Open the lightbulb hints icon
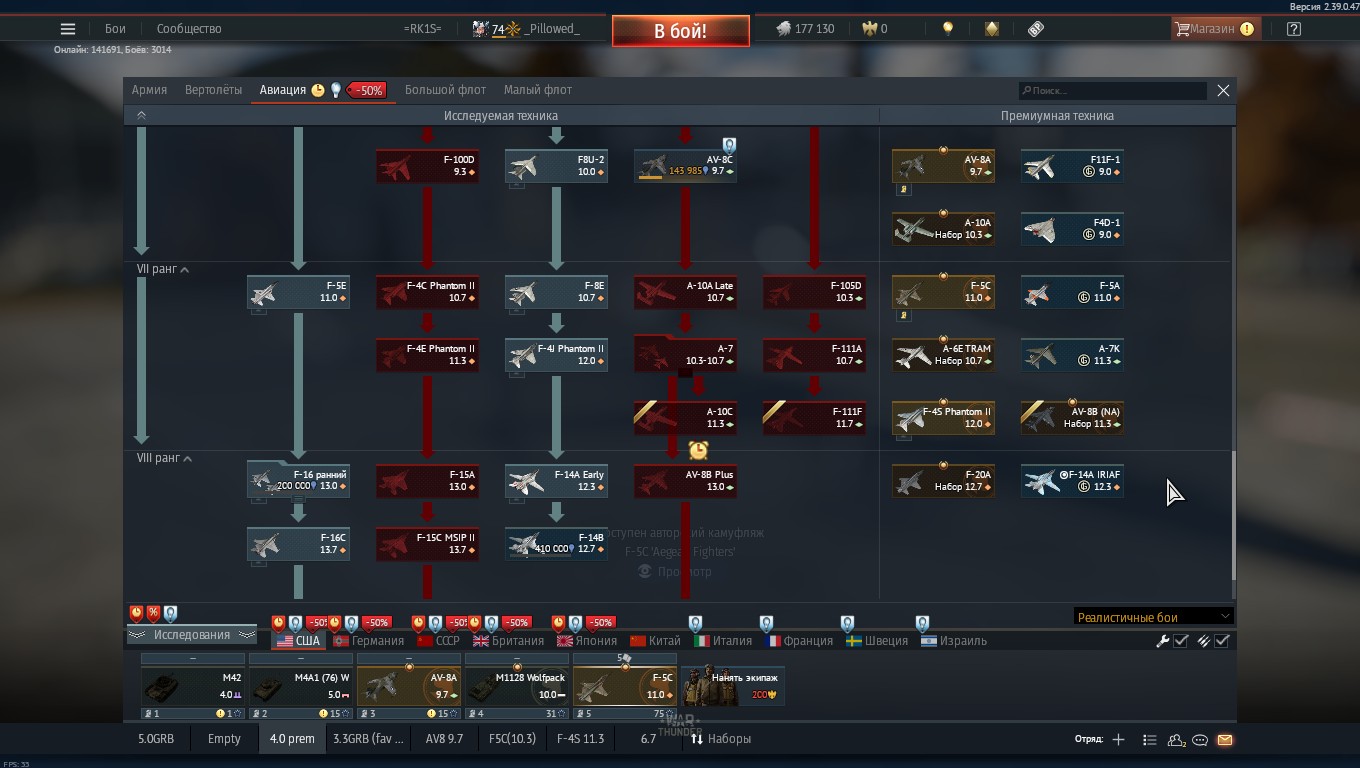The width and height of the screenshot is (1360, 768). click(948, 29)
